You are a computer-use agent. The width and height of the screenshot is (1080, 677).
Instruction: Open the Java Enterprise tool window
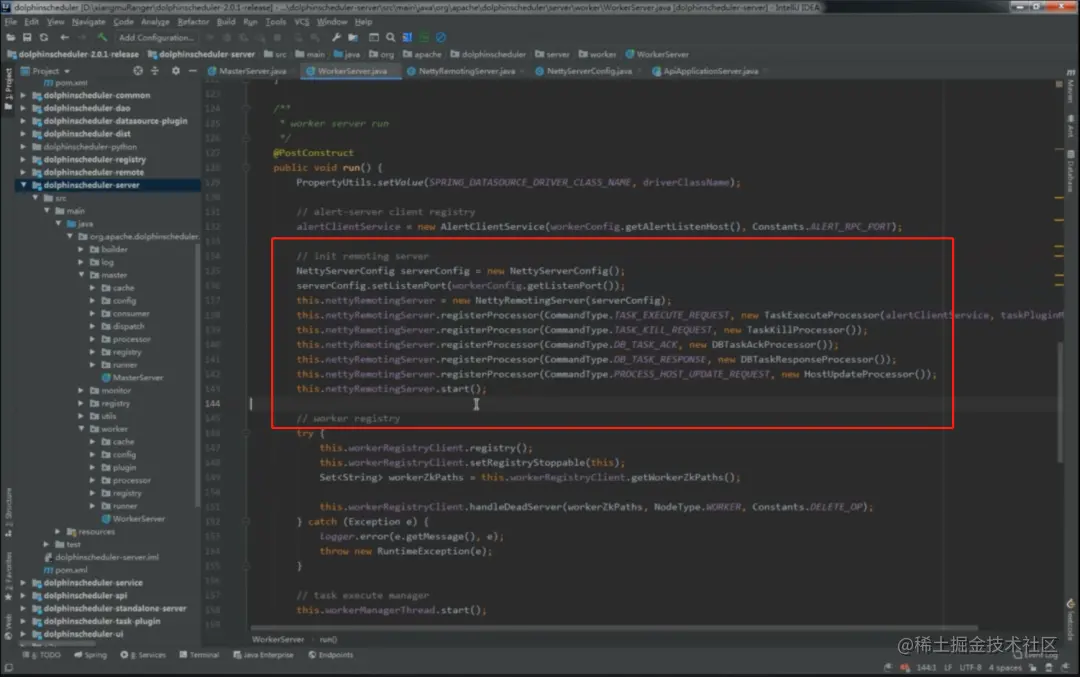point(263,655)
